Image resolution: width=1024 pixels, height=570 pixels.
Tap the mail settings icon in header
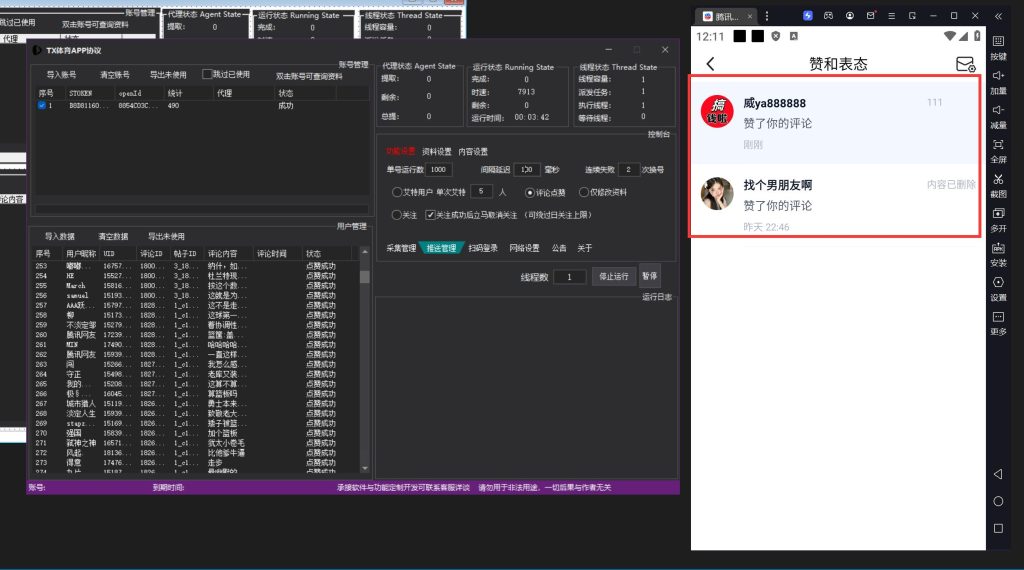[965, 64]
